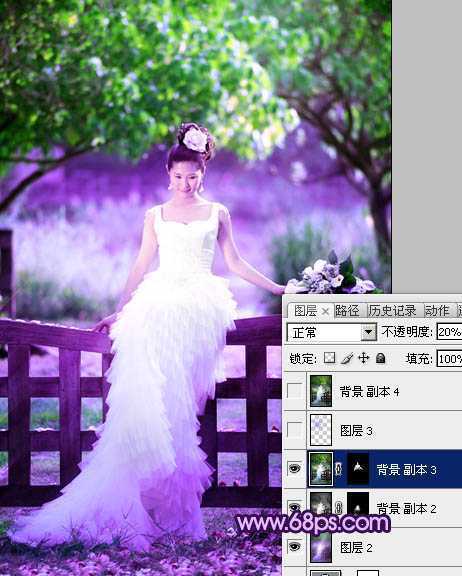
Task: Switch to the 图层 tab
Action: point(306,311)
